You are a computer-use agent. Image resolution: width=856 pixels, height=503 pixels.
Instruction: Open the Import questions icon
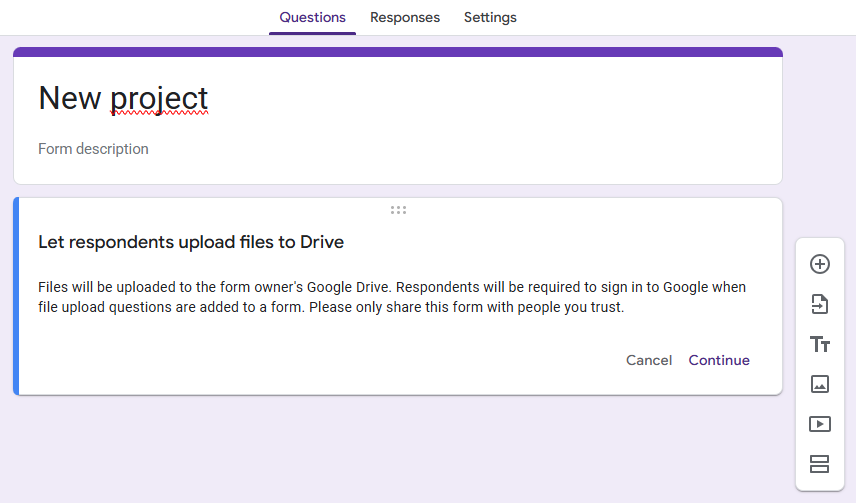[x=819, y=304]
